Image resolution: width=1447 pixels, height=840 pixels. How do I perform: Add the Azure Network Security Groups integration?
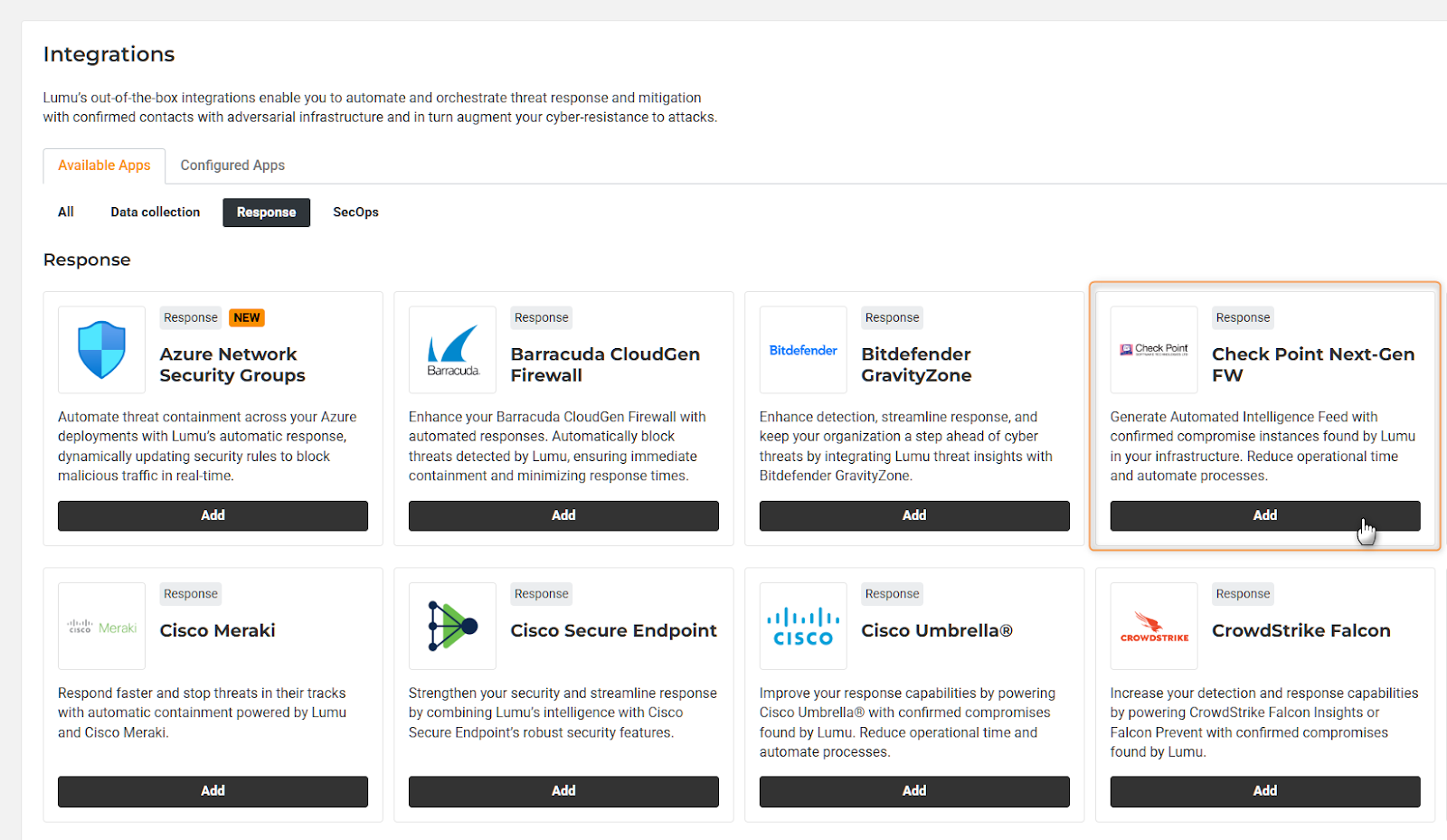click(213, 515)
